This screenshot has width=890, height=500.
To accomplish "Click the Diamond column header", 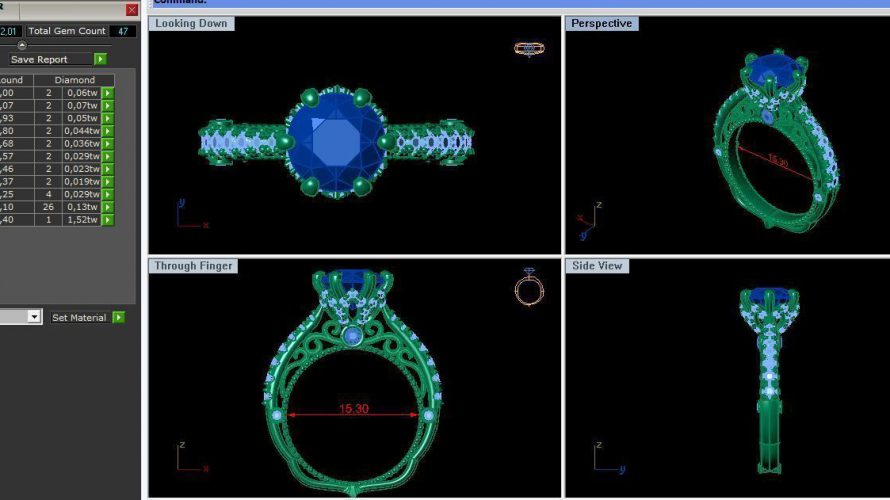I will [75, 80].
